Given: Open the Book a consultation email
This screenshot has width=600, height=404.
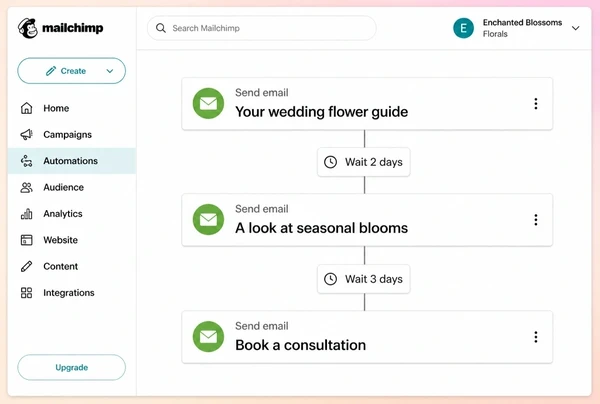Looking at the screenshot, I should pyautogui.click(x=367, y=337).
